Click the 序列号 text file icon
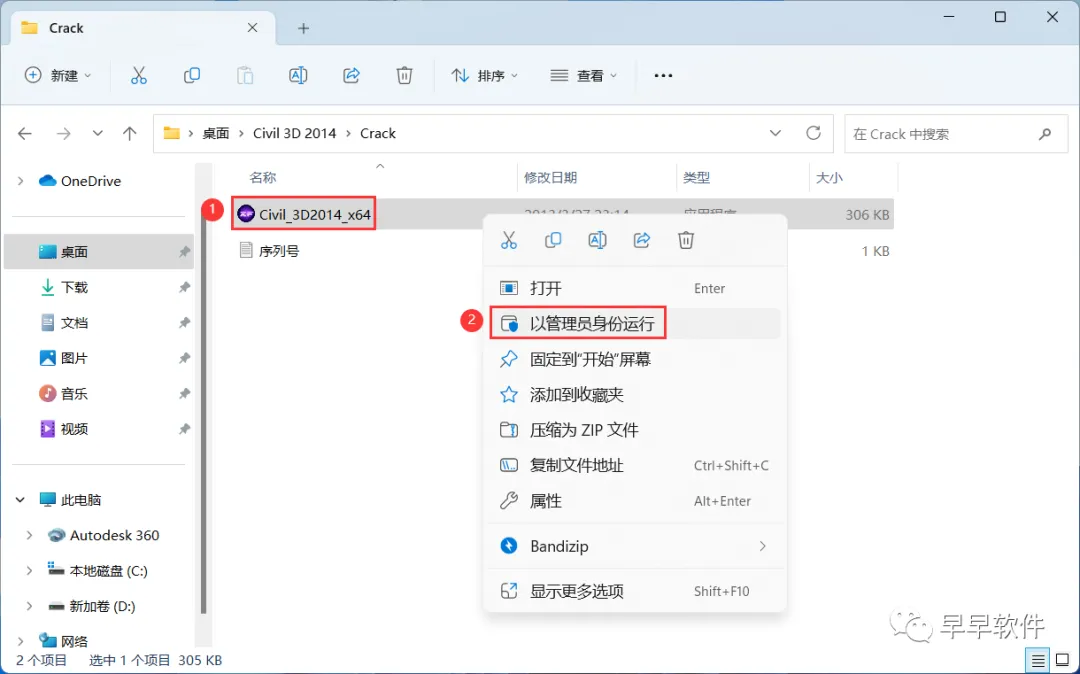 pos(245,250)
